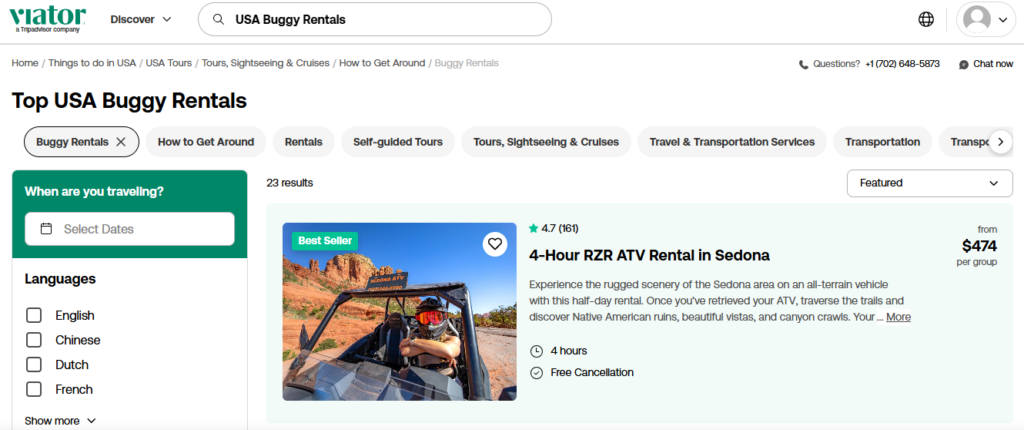Click the clock icon beside 4 hours
Screen dimensions: 1024x430
536,351
